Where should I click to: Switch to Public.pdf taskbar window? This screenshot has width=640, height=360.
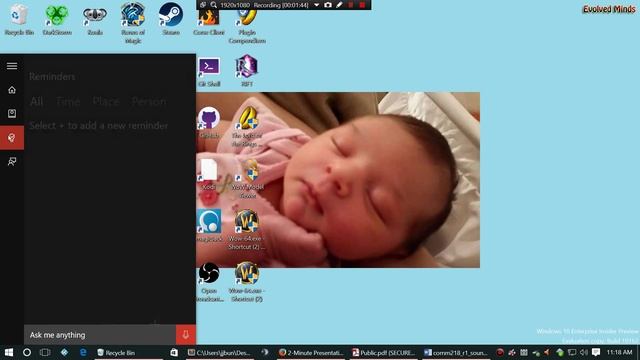(384, 352)
